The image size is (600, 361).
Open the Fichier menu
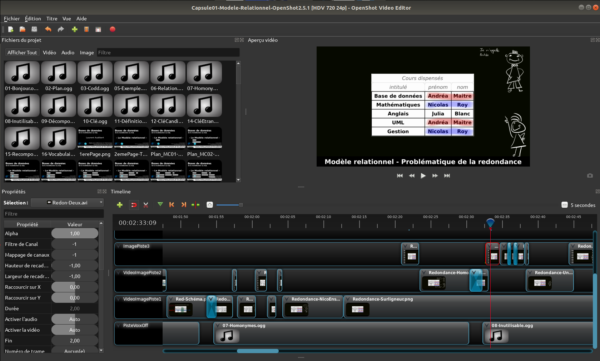pyautogui.click(x=11, y=18)
